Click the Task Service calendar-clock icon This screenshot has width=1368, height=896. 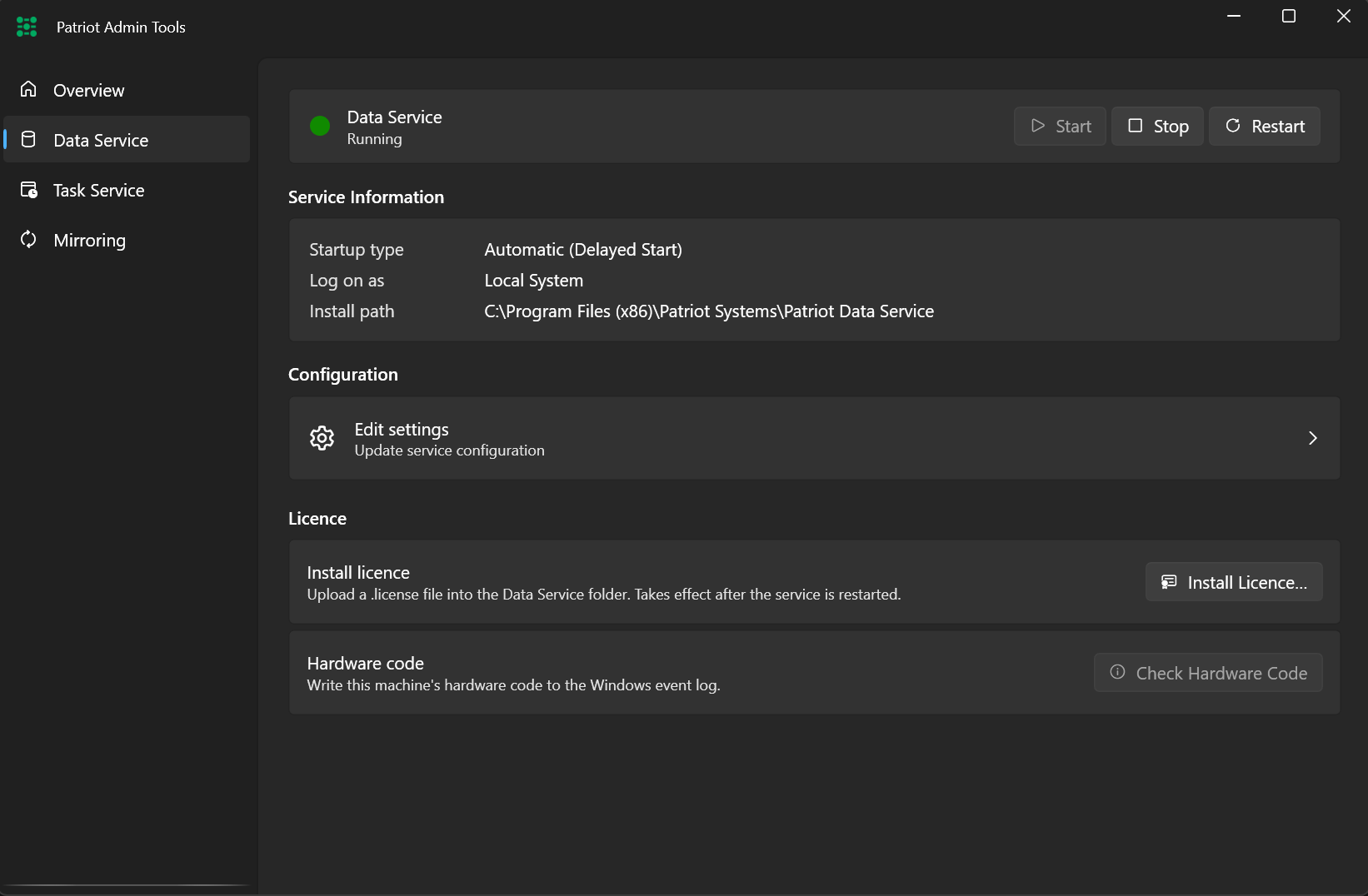pos(29,190)
